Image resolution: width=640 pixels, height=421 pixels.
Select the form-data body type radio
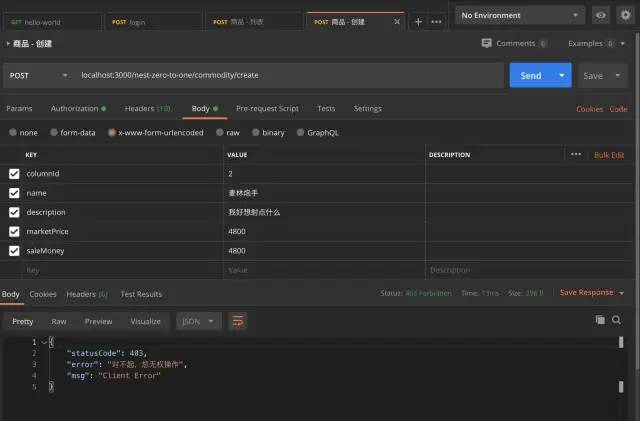tap(54, 132)
